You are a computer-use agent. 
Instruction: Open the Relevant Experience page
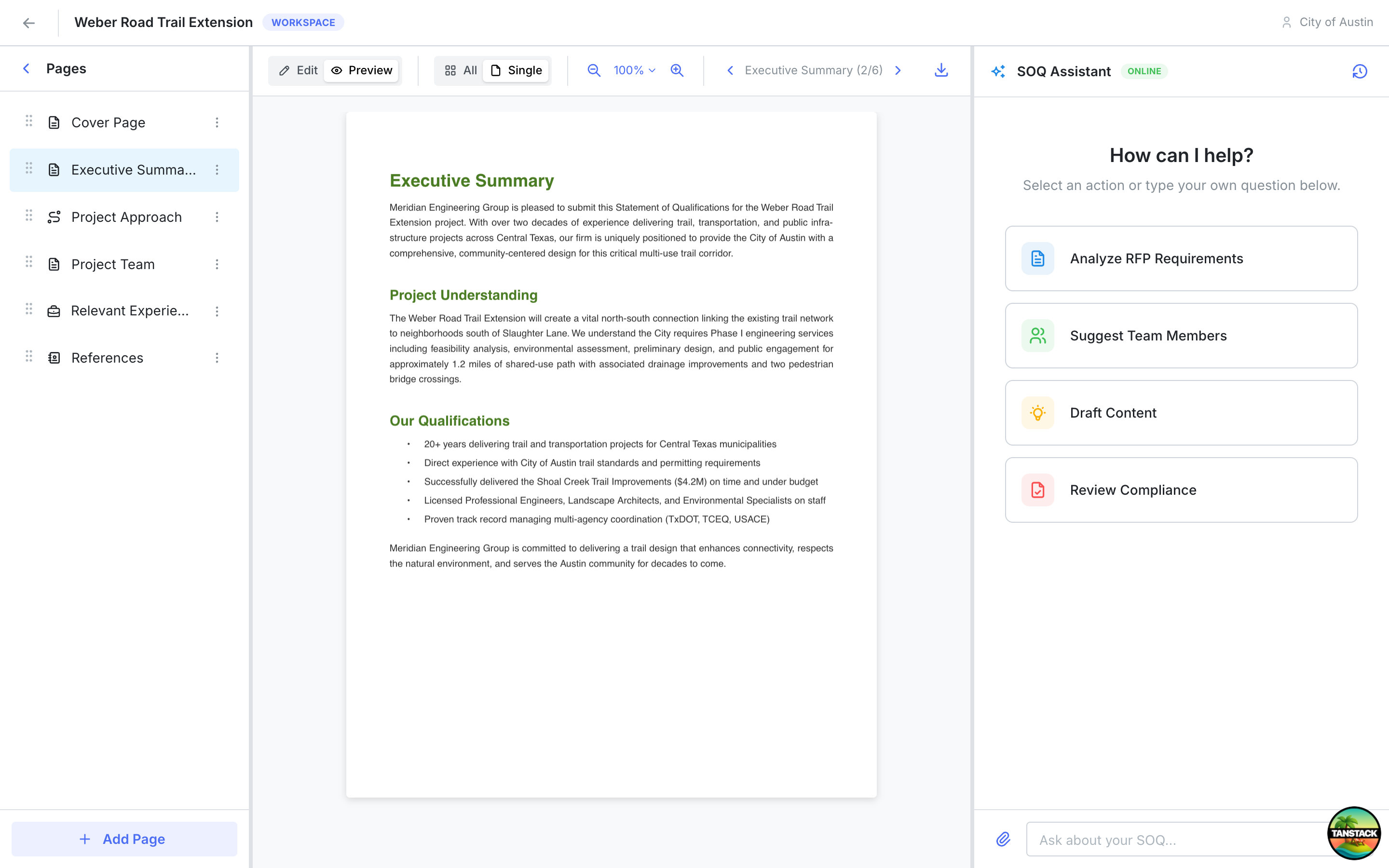click(x=129, y=311)
